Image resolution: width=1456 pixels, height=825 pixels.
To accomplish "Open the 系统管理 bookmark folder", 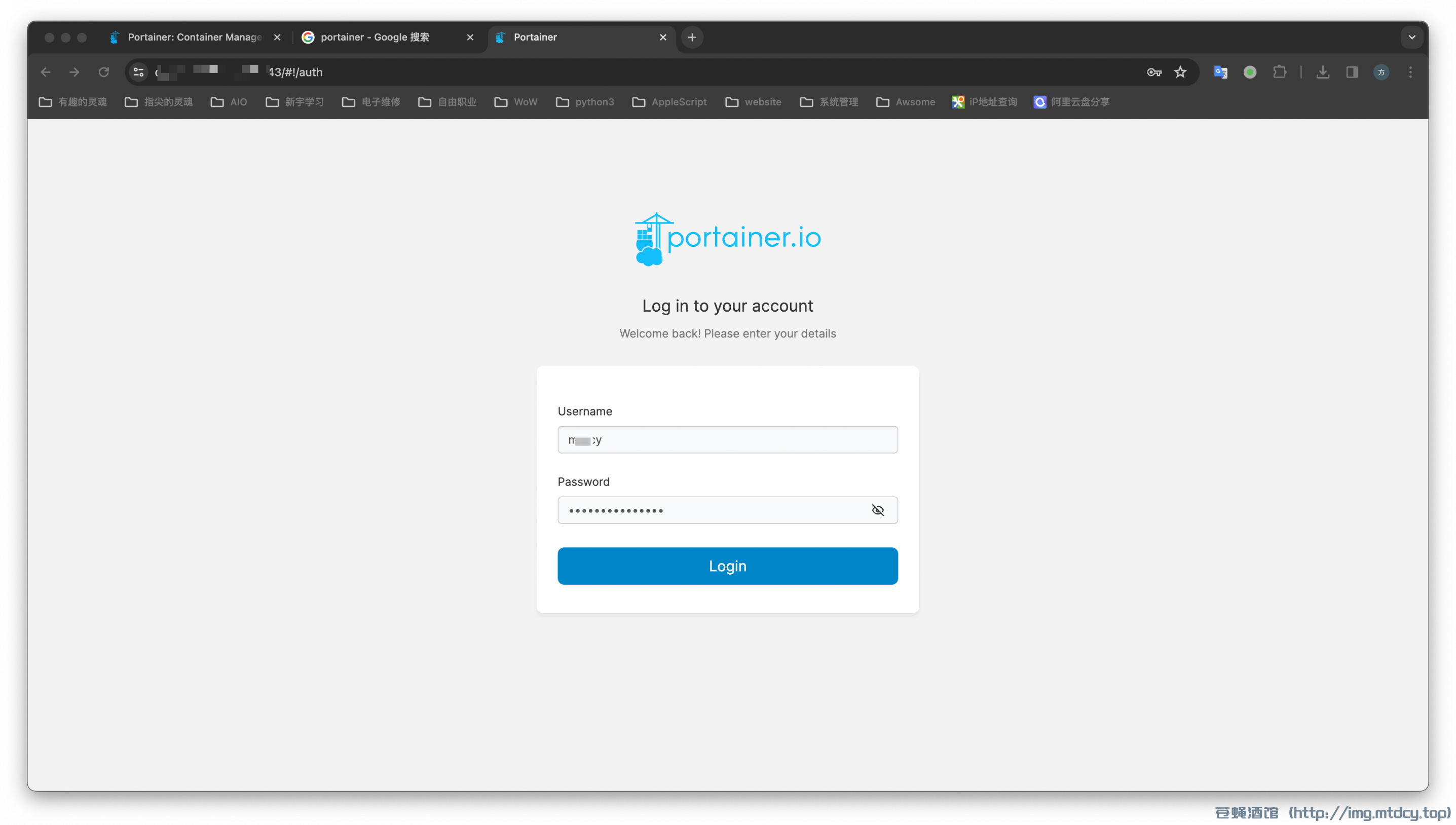I will tap(830, 102).
